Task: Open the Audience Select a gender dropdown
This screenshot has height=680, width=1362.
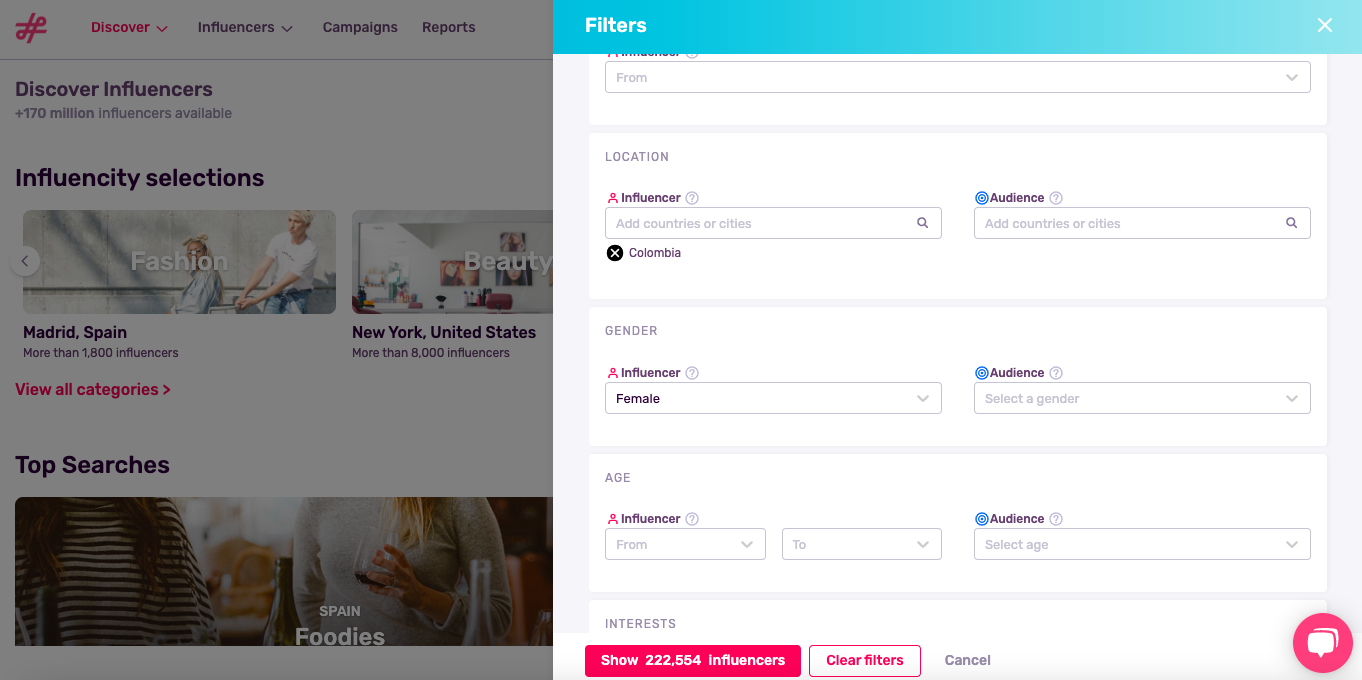Action: point(1142,398)
